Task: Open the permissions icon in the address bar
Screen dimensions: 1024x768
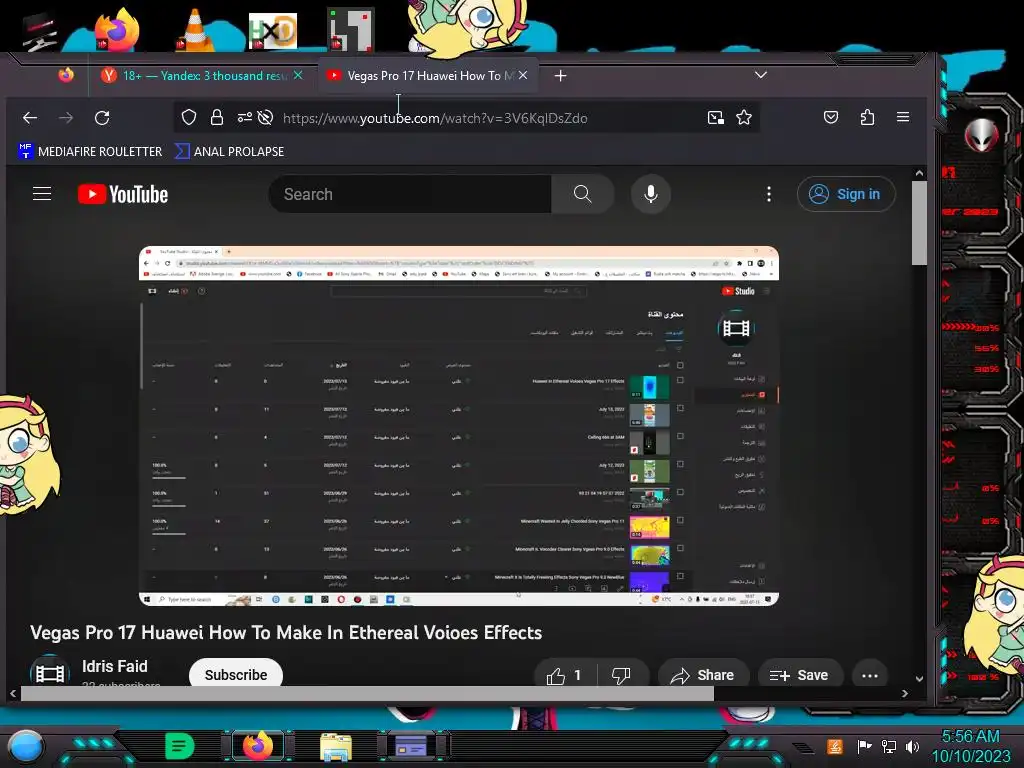Action: tap(244, 118)
